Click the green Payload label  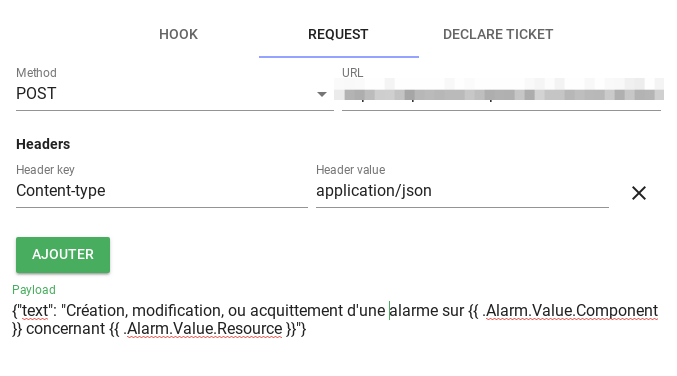tap(34, 290)
